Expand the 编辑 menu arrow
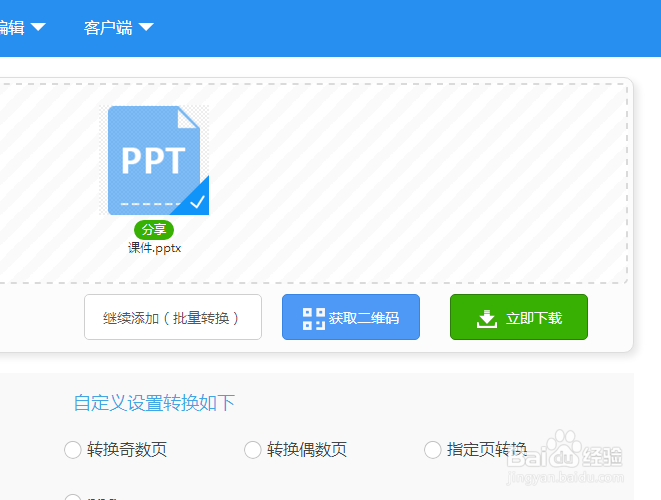Screen dimensions: 661x500 (x=38, y=27)
